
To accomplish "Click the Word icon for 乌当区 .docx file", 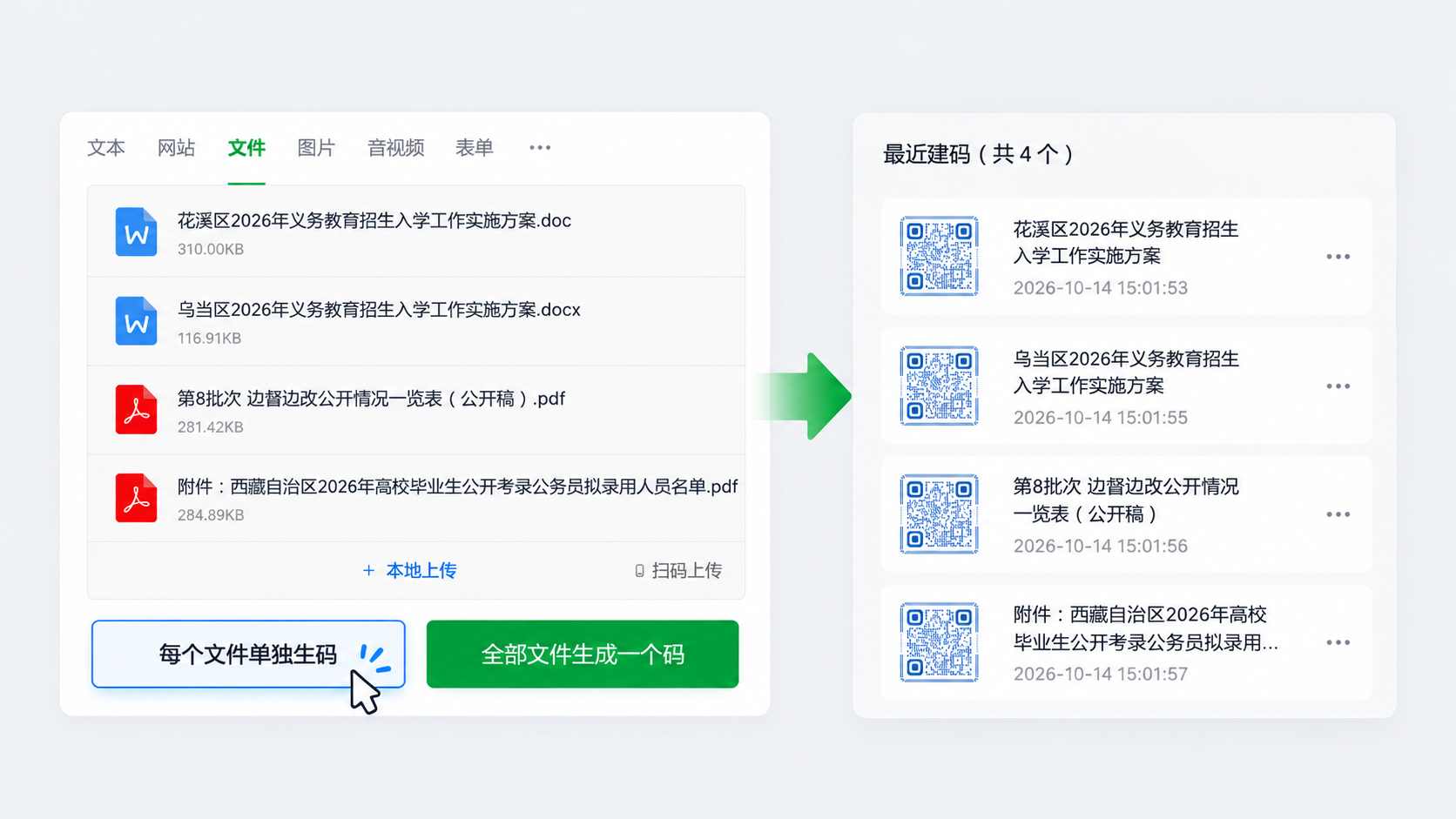I will pyautogui.click(x=136, y=321).
